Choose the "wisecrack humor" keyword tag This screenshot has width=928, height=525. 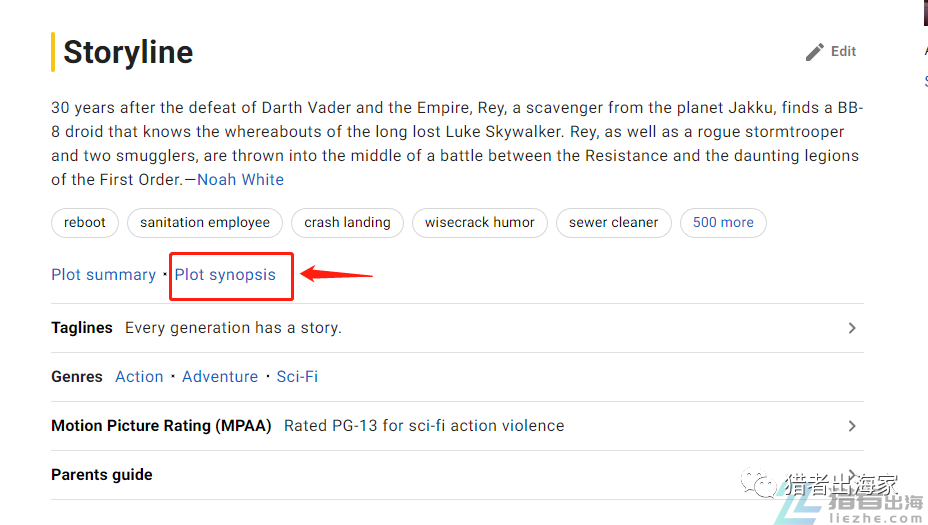point(479,223)
